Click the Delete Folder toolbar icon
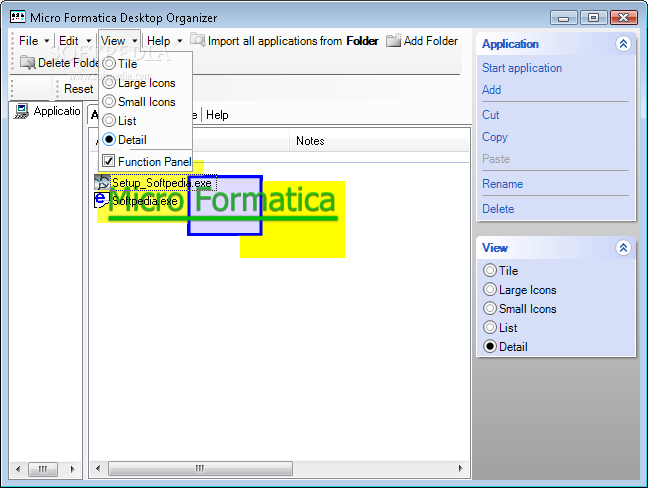The width and height of the screenshot is (648, 488). (x=28, y=62)
